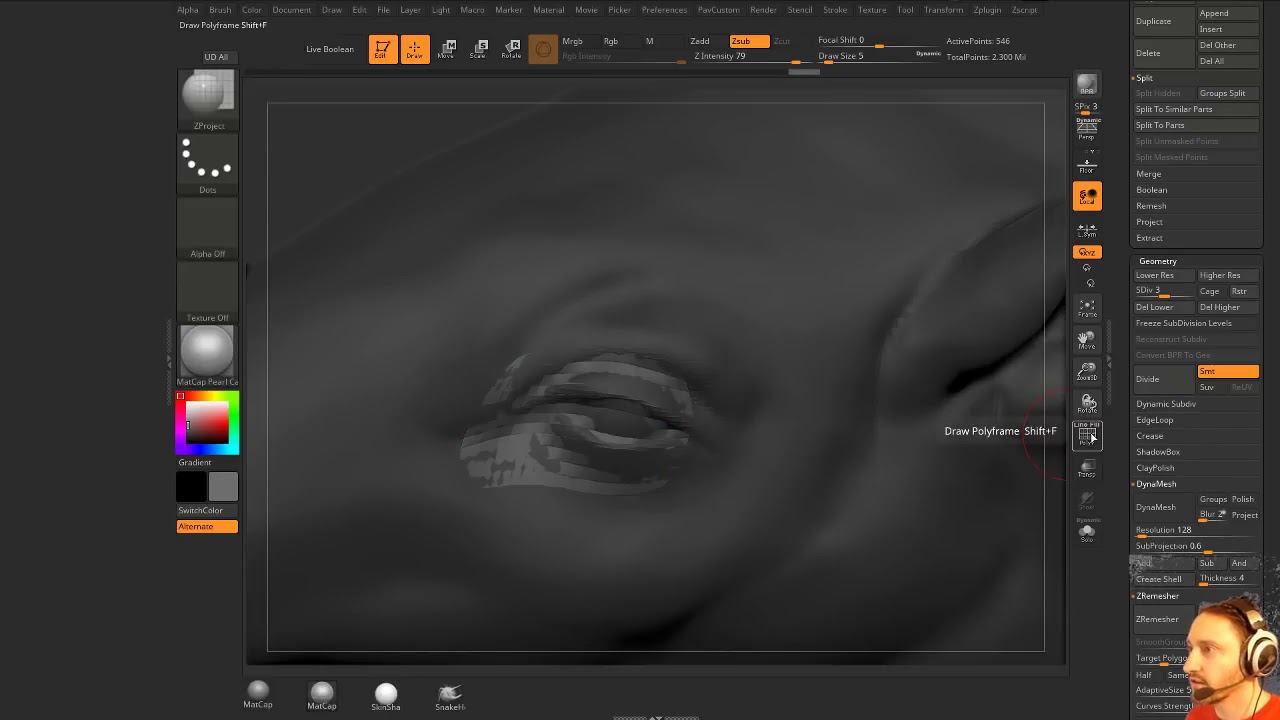The image size is (1280, 720).
Task: Open the Preferences menu
Action: [664, 10]
